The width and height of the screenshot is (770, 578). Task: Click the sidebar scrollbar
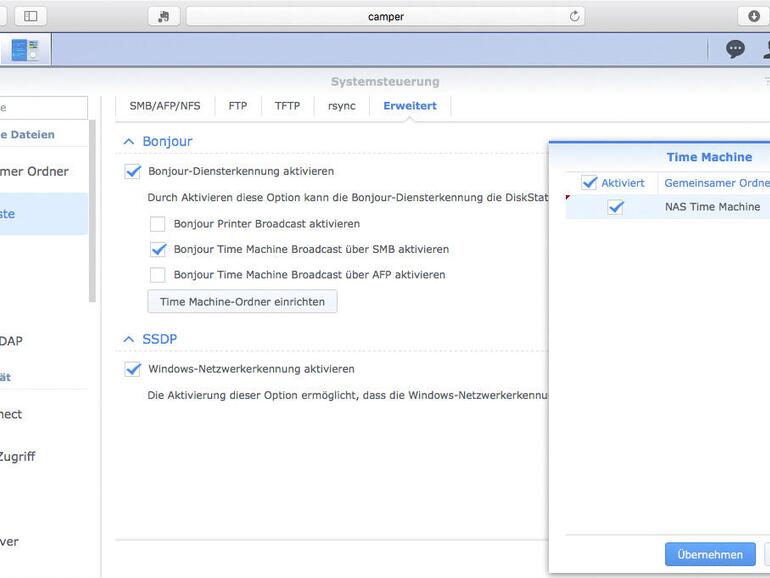(x=92, y=211)
